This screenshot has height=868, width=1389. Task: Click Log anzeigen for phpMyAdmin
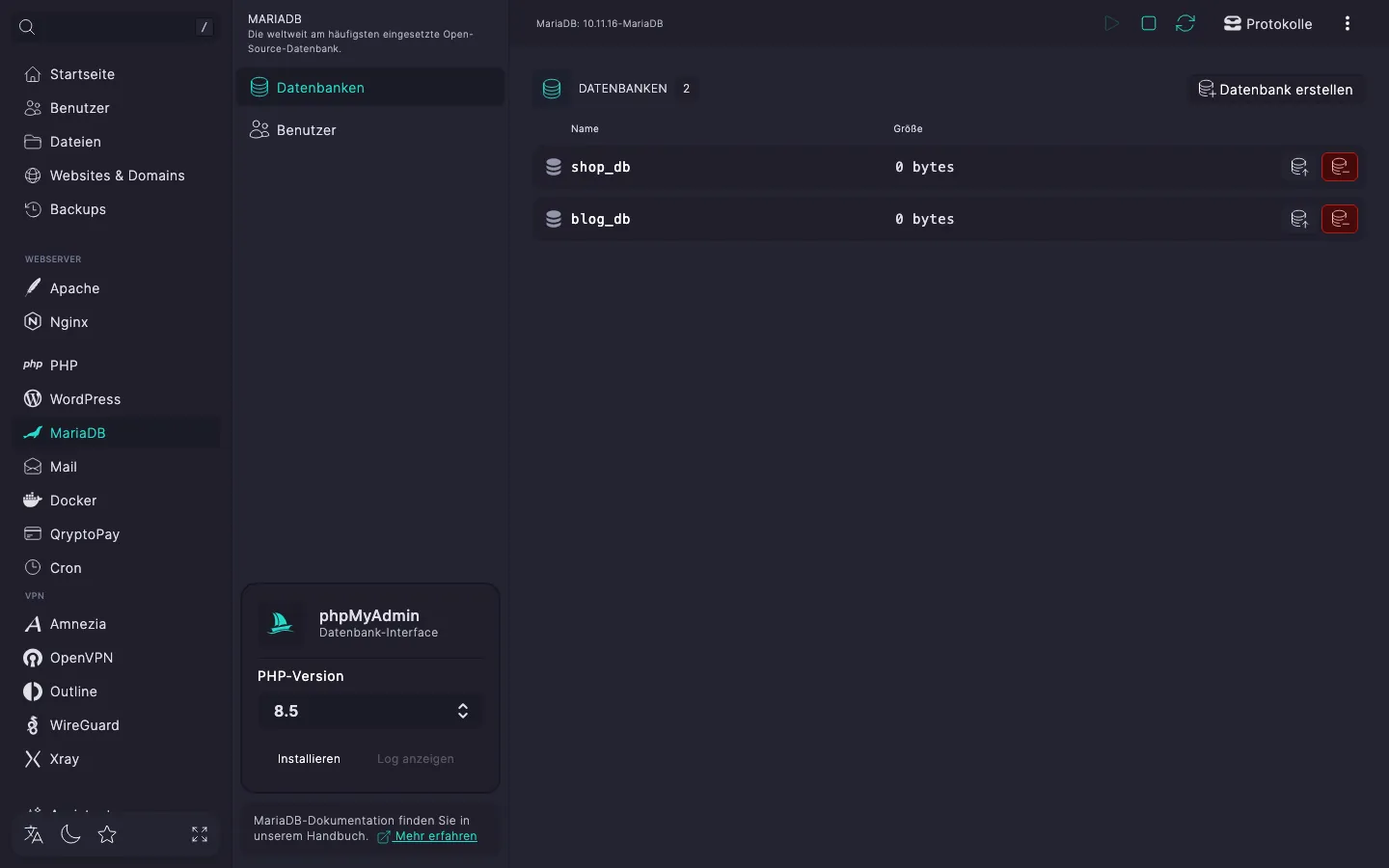[x=415, y=759]
